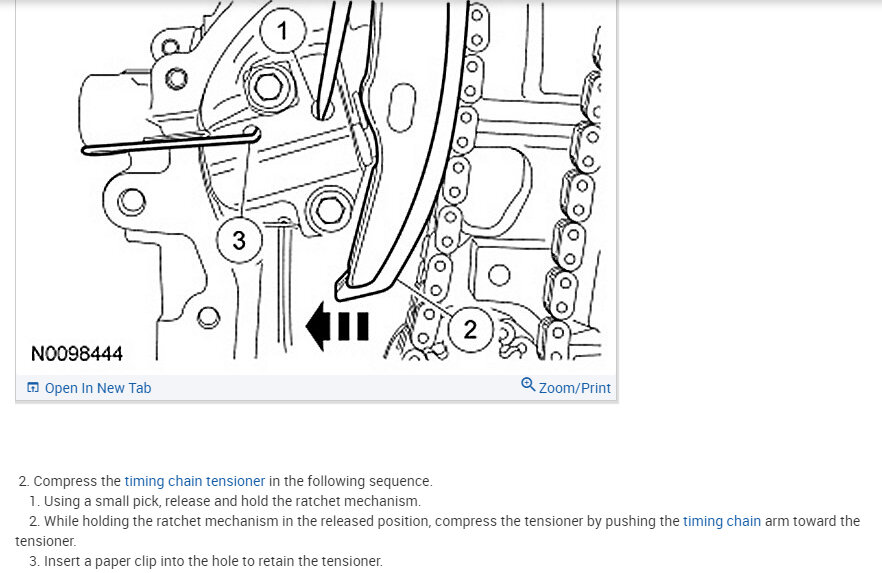Image resolution: width=882 pixels, height=573 pixels.
Task: Click callout circle 3 in the diagram
Action: tap(240, 241)
